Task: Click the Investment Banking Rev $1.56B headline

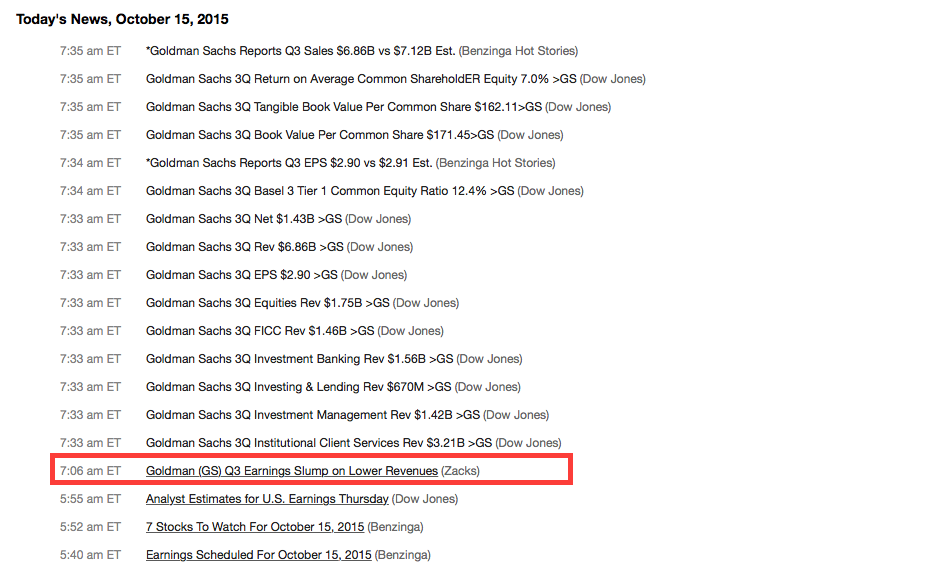Action: tap(300, 359)
